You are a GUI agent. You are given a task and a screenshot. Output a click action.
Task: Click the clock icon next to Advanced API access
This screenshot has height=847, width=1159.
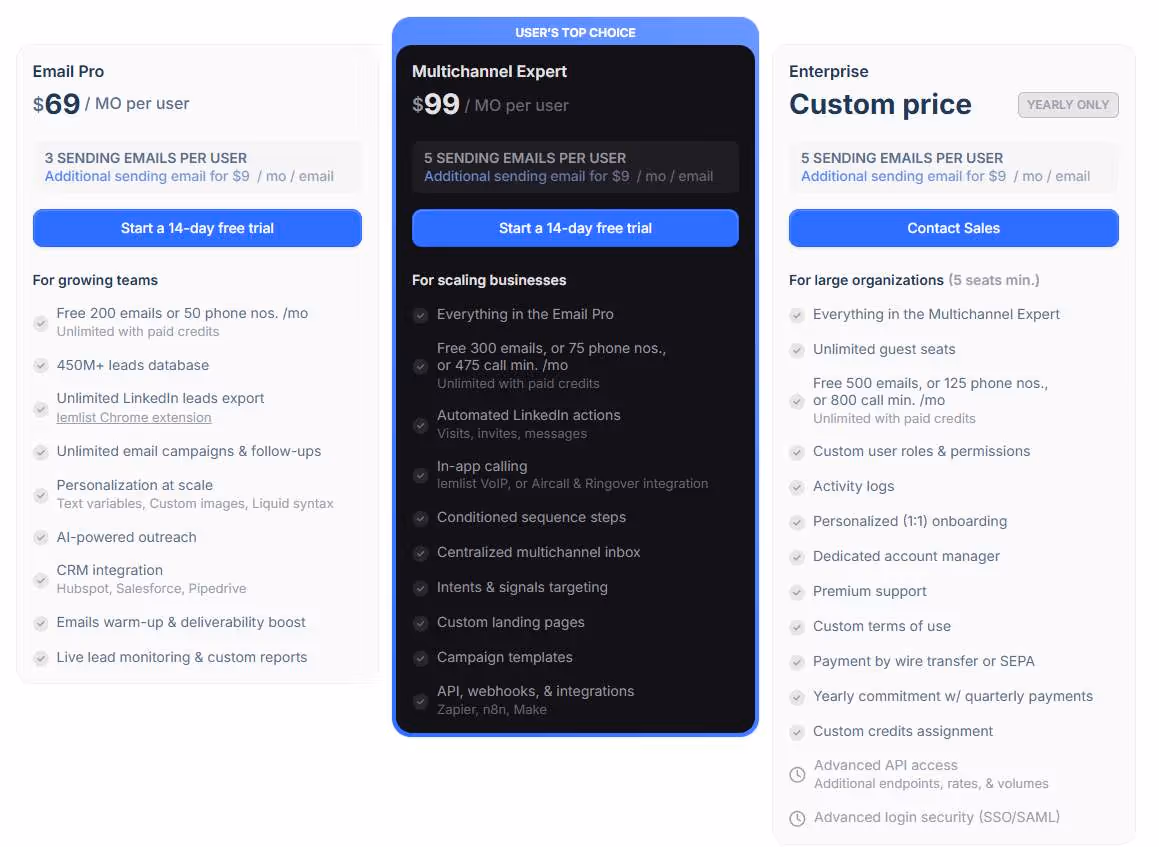tap(797, 774)
